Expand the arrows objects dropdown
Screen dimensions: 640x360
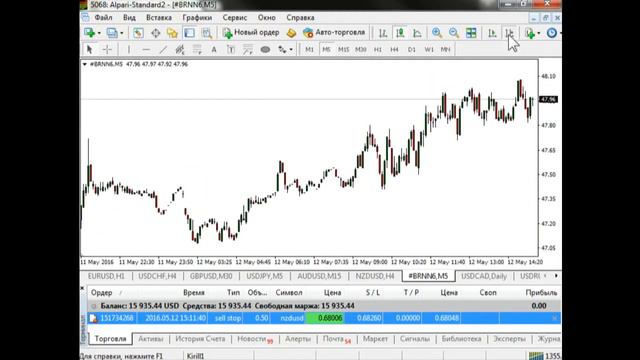[x=291, y=50]
